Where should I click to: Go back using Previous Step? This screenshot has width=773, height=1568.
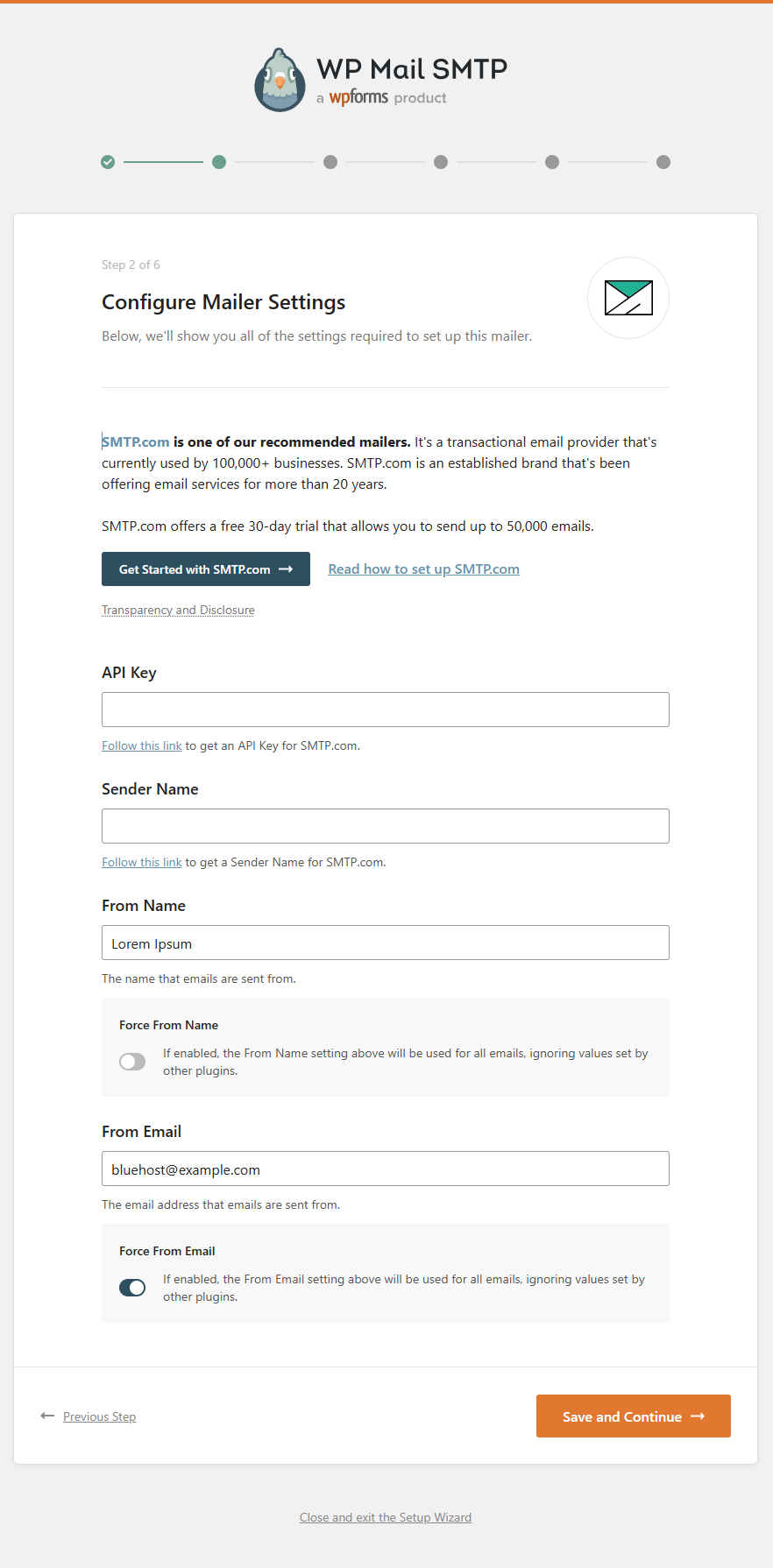[x=99, y=1416]
